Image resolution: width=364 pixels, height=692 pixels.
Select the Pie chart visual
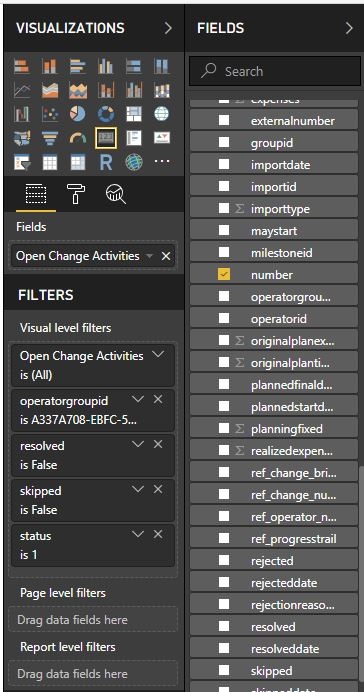[x=78, y=114]
